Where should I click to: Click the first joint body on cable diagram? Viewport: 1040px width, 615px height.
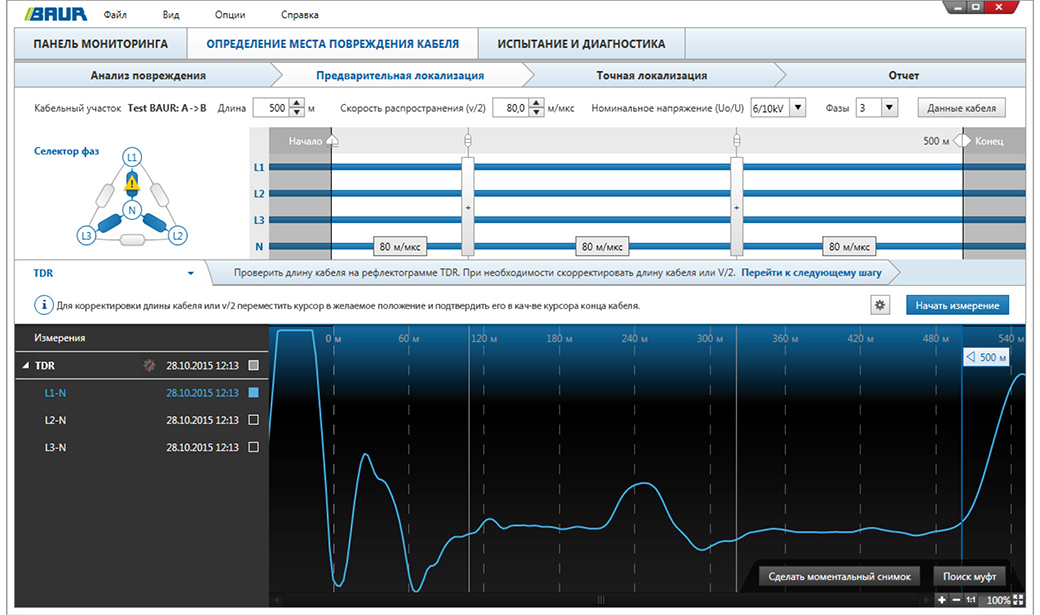click(468, 206)
